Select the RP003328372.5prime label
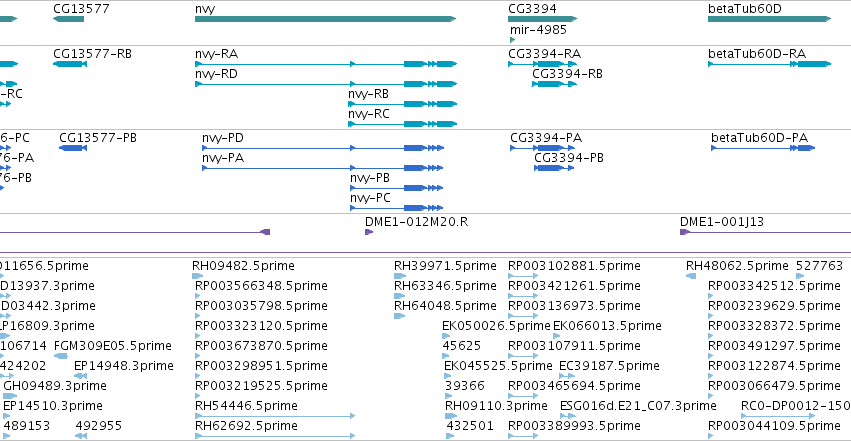851x441 pixels. point(774,326)
